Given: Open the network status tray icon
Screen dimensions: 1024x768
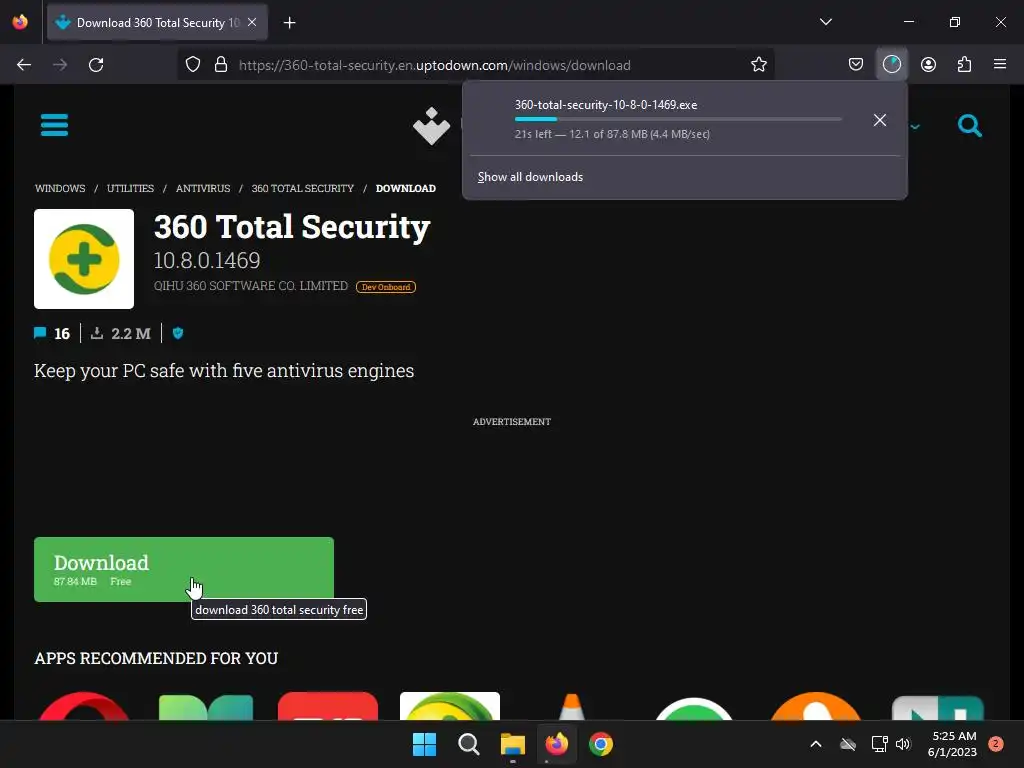Looking at the screenshot, I should (x=879, y=744).
